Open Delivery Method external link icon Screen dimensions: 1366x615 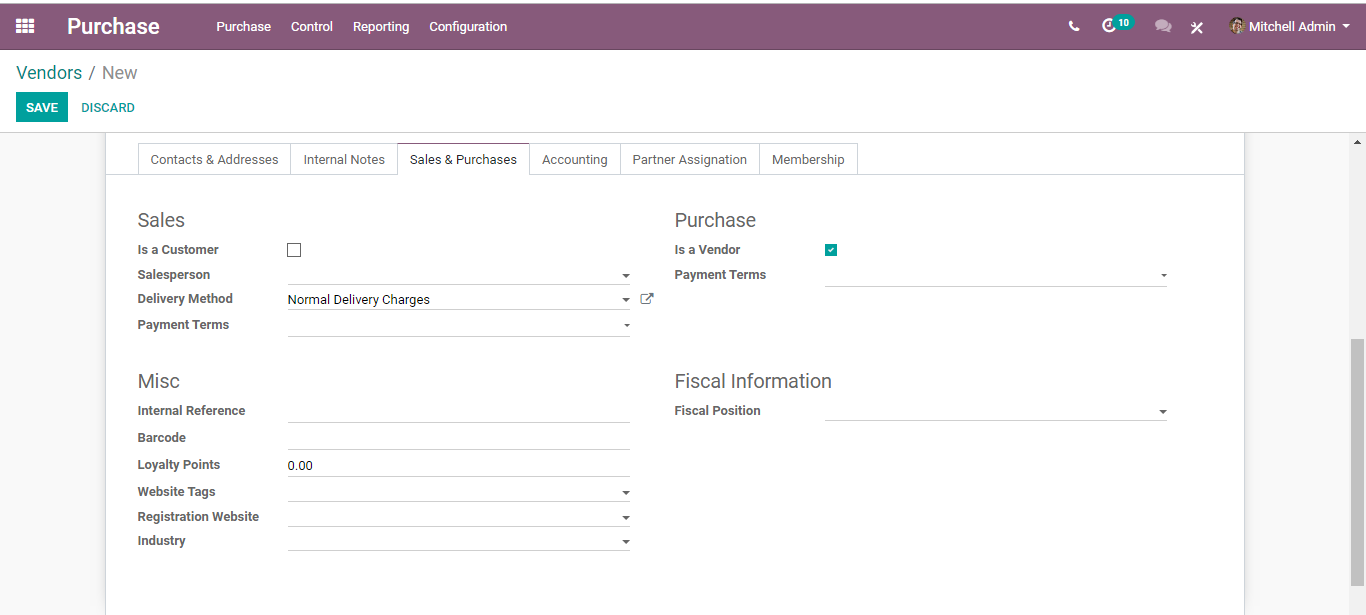tap(647, 299)
